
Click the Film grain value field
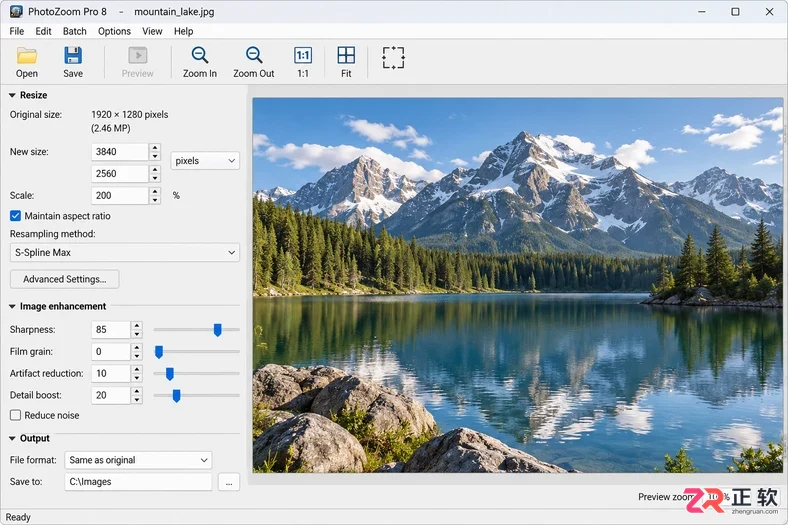coord(111,352)
